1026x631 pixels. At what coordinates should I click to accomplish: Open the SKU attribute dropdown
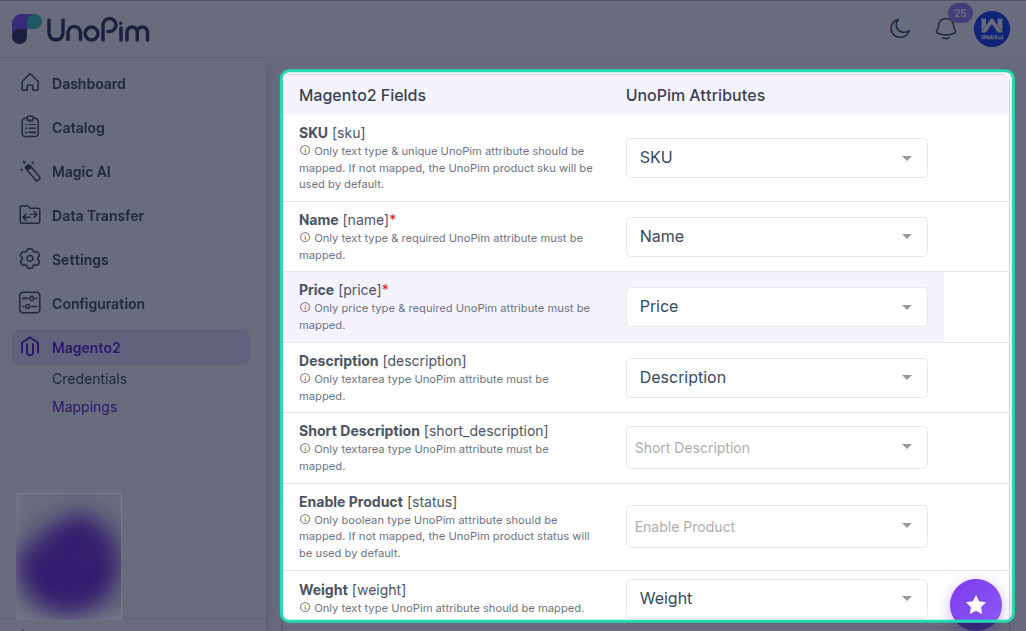(x=777, y=158)
